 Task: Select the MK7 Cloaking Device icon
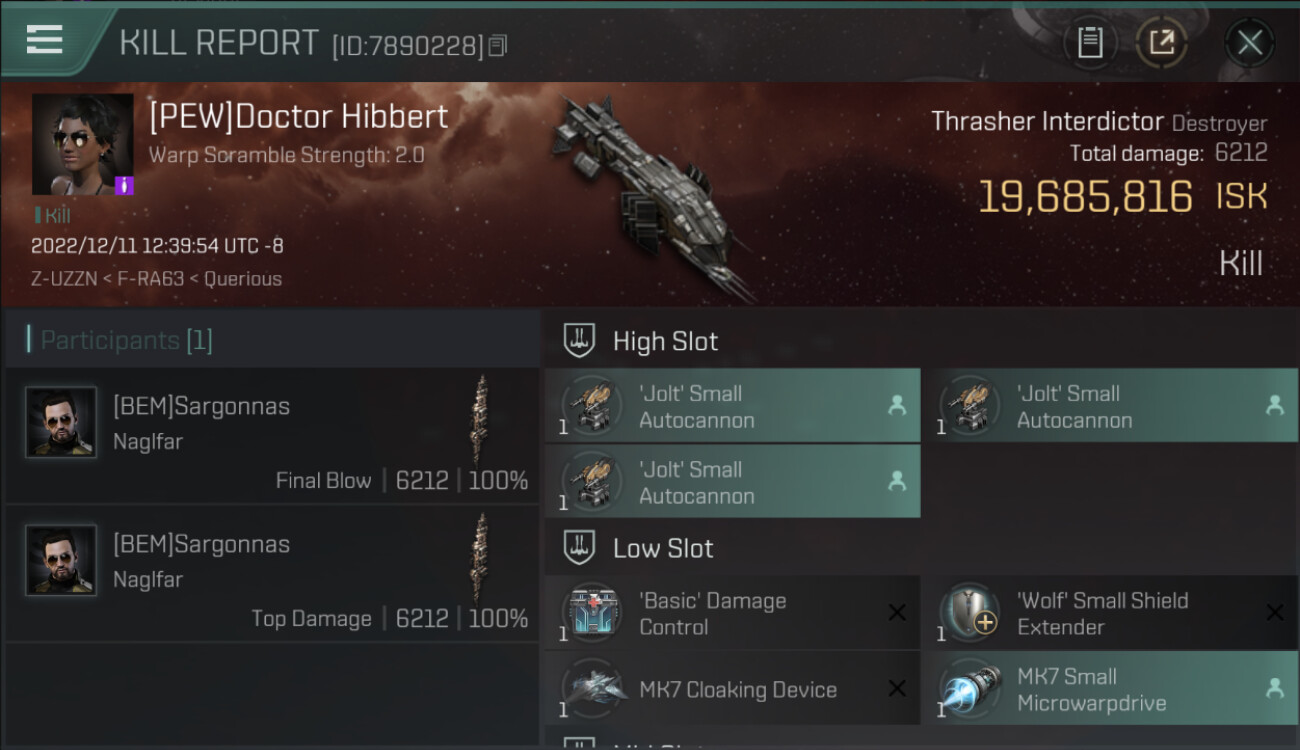click(592, 689)
